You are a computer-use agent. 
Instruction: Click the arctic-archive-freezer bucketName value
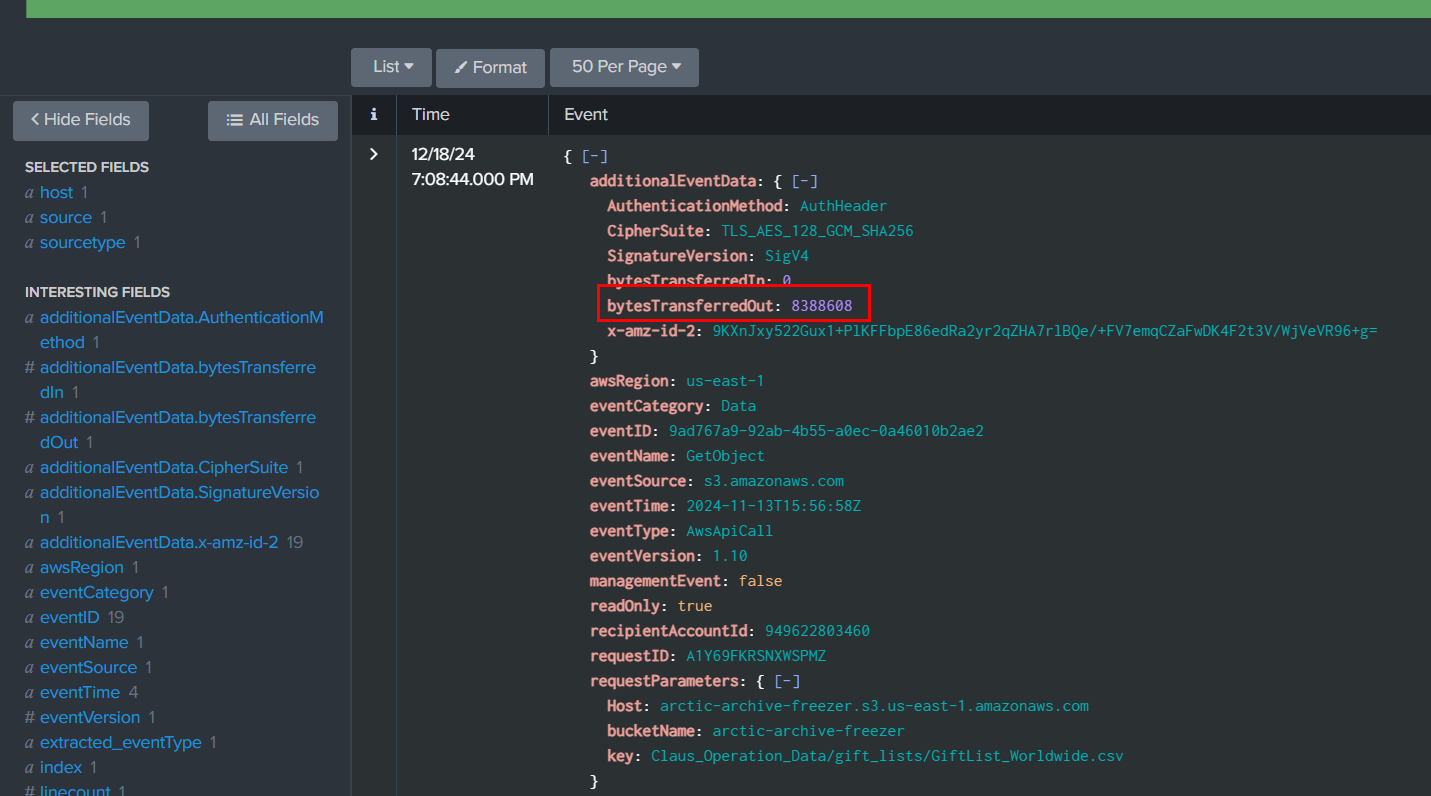808,731
